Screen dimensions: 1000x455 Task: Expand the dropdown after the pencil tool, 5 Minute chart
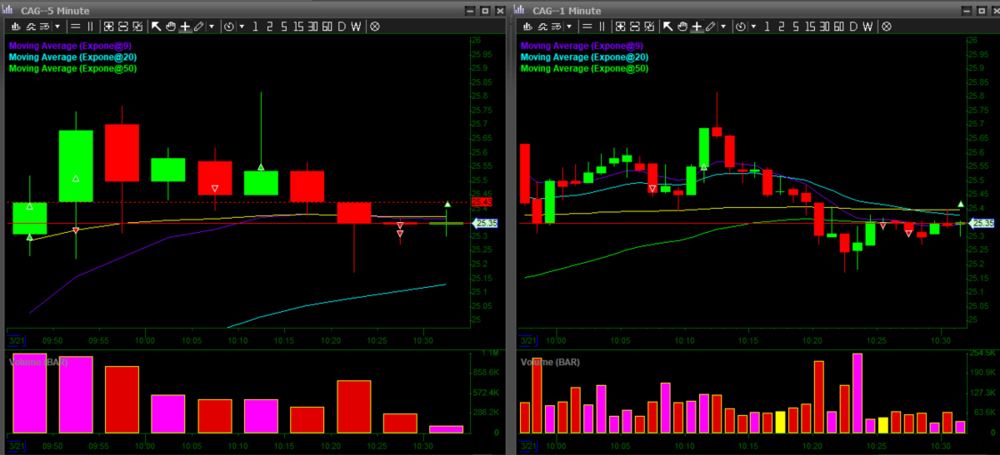click(212, 25)
